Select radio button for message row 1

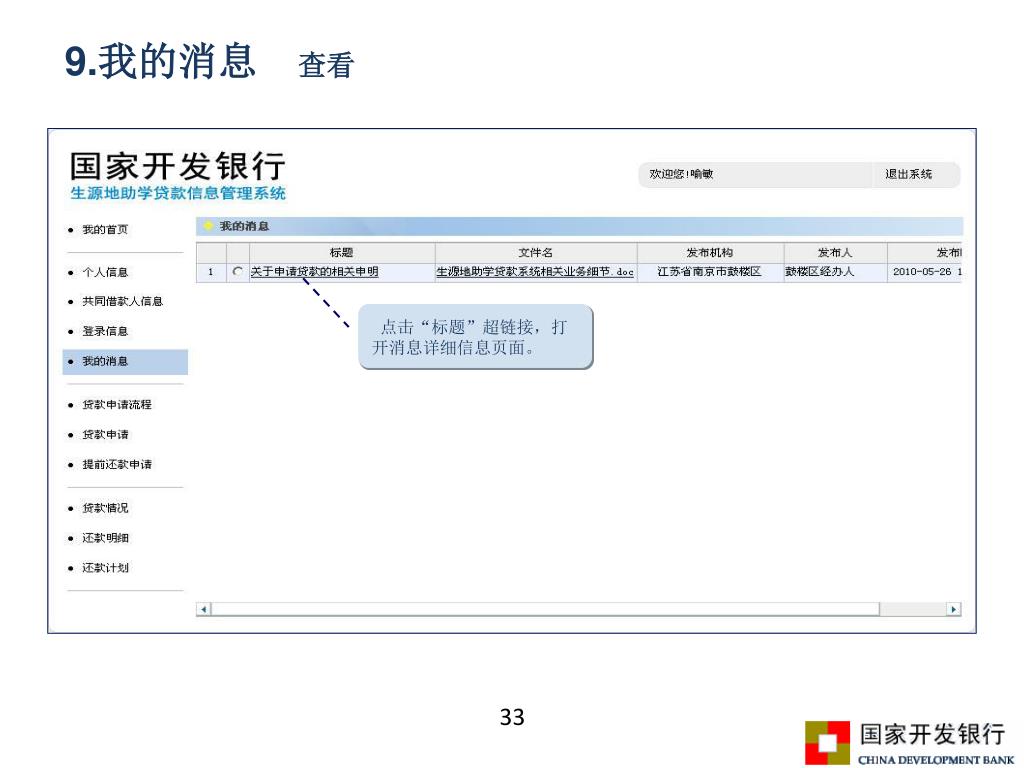click(238, 272)
